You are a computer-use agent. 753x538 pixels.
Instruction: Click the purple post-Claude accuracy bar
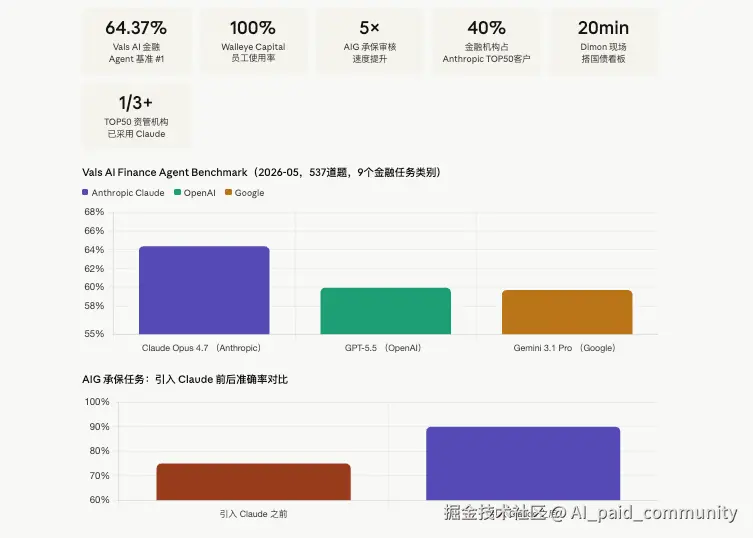[523, 464]
